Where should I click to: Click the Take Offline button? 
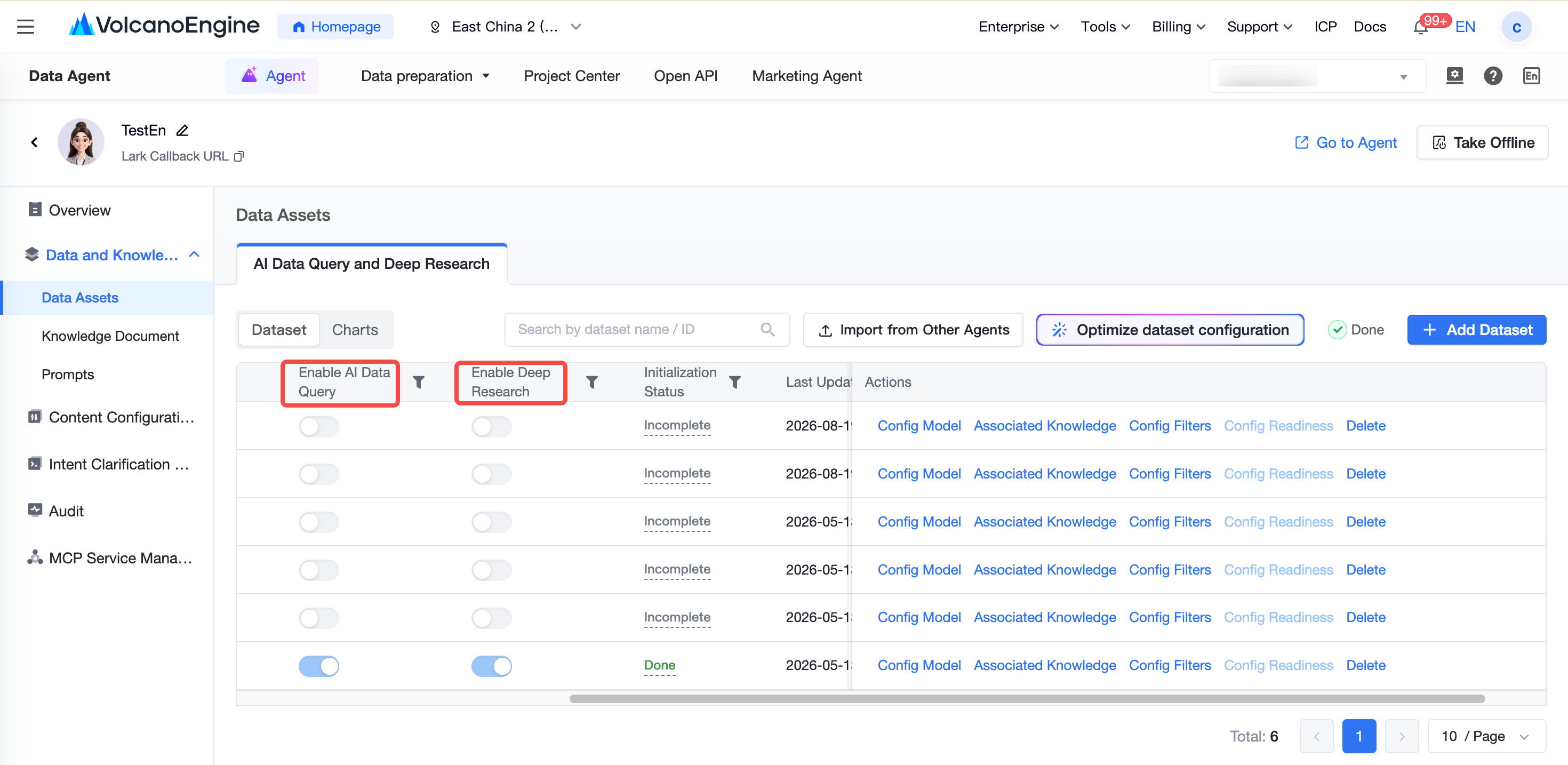tap(1482, 142)
